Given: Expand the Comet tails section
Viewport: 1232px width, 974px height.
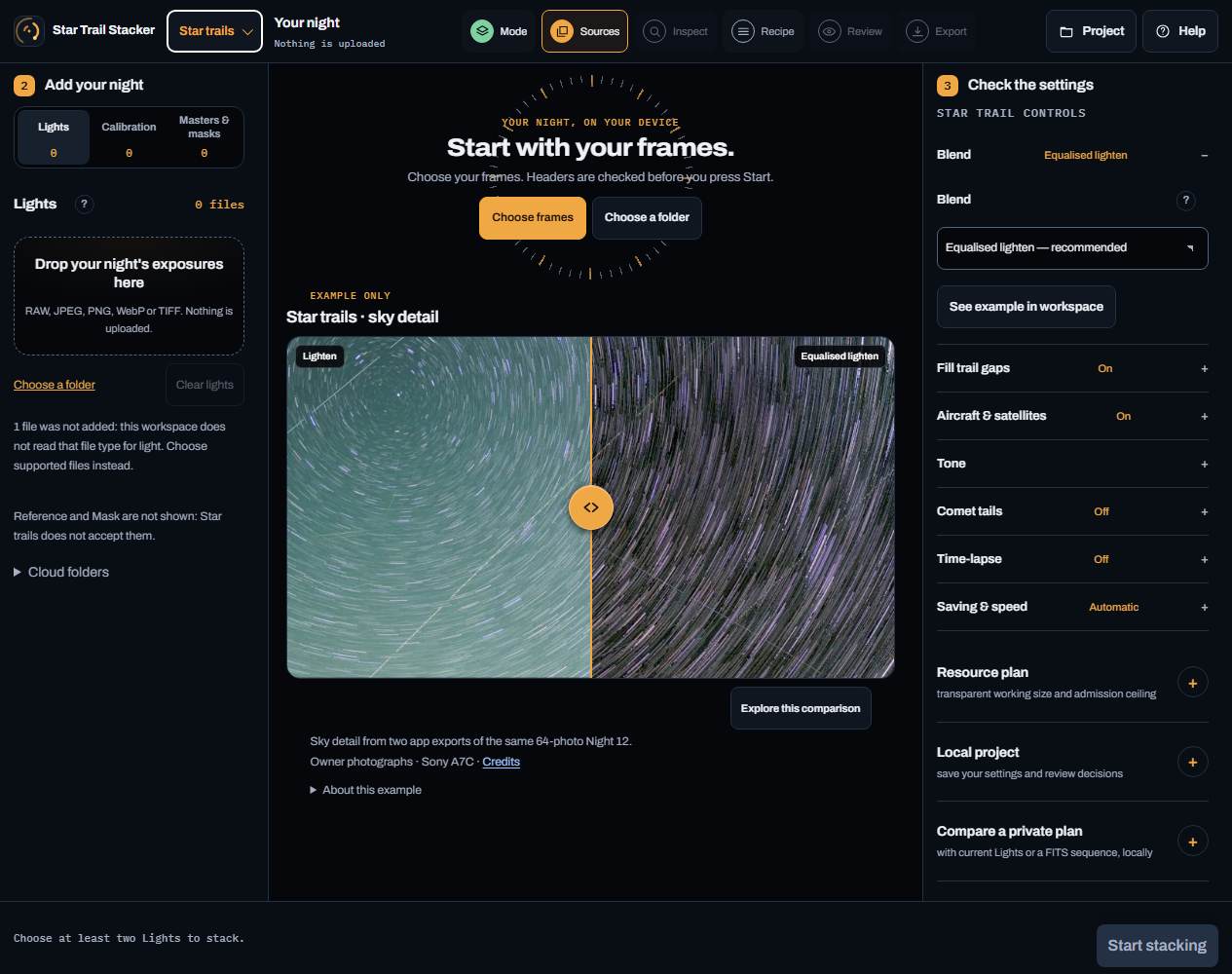Looking at the screenshot, I should (1072, 511).
